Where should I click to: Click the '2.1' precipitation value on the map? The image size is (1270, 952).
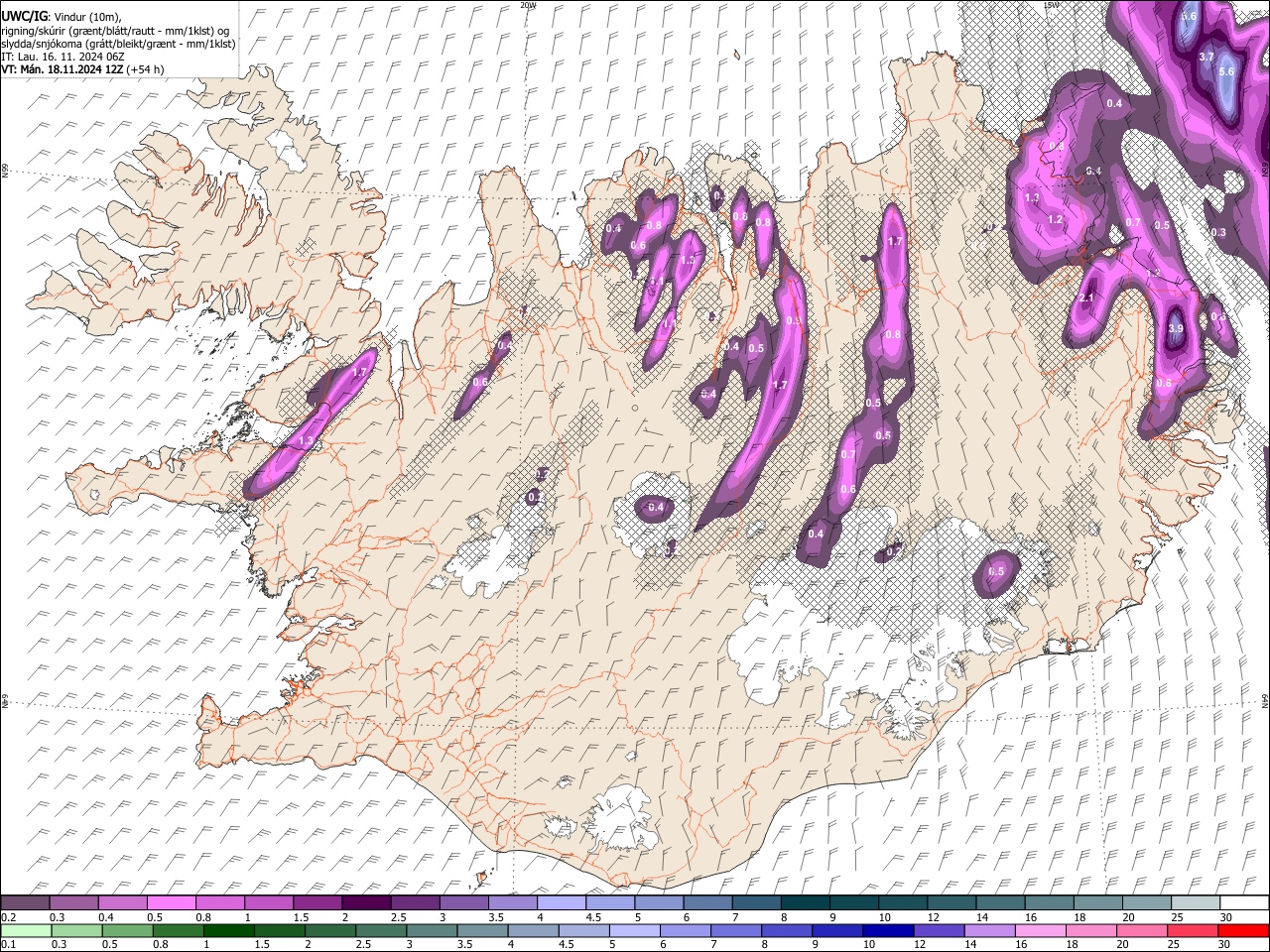point(1086,297)
